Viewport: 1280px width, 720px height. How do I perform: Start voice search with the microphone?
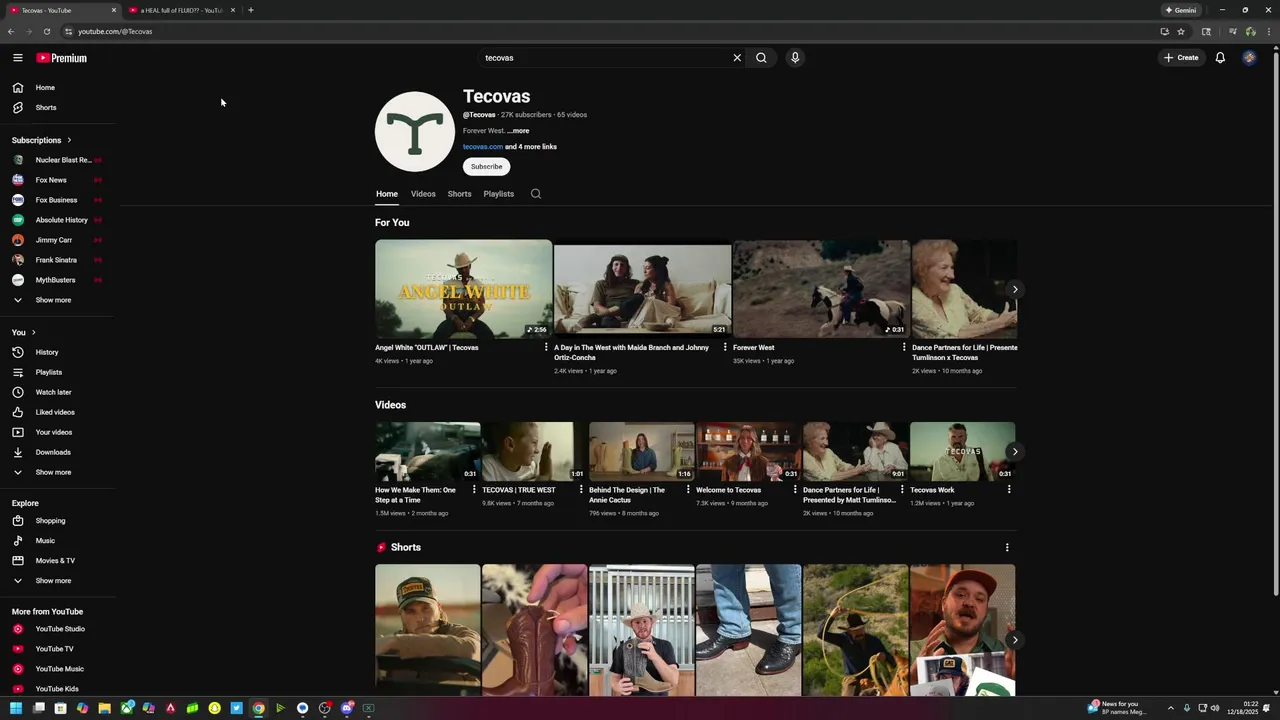click(x=795, y=58)
